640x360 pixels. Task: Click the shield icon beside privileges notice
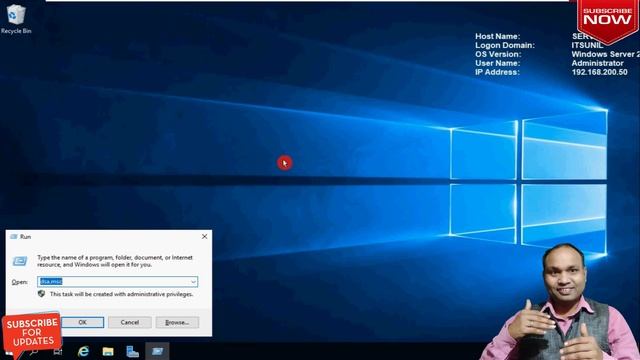pos(41,293)
